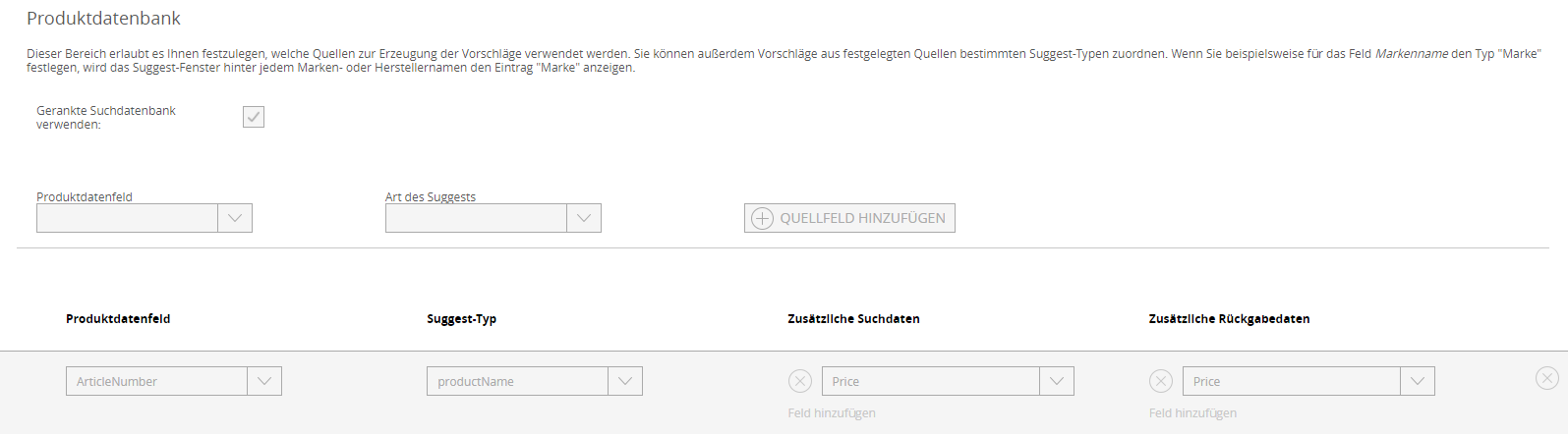This screenshot has height=436, width=1568.
Task: Remove the Price field under Zusätzliche Suchdaten
Action: tap(800, 381)
